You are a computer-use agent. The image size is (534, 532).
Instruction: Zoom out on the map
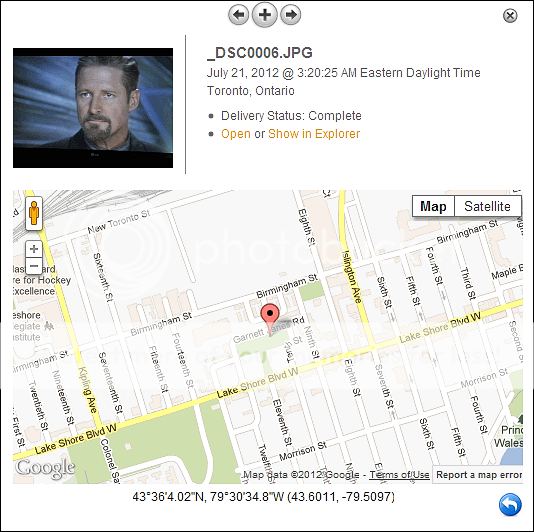[x=34, y=266]
